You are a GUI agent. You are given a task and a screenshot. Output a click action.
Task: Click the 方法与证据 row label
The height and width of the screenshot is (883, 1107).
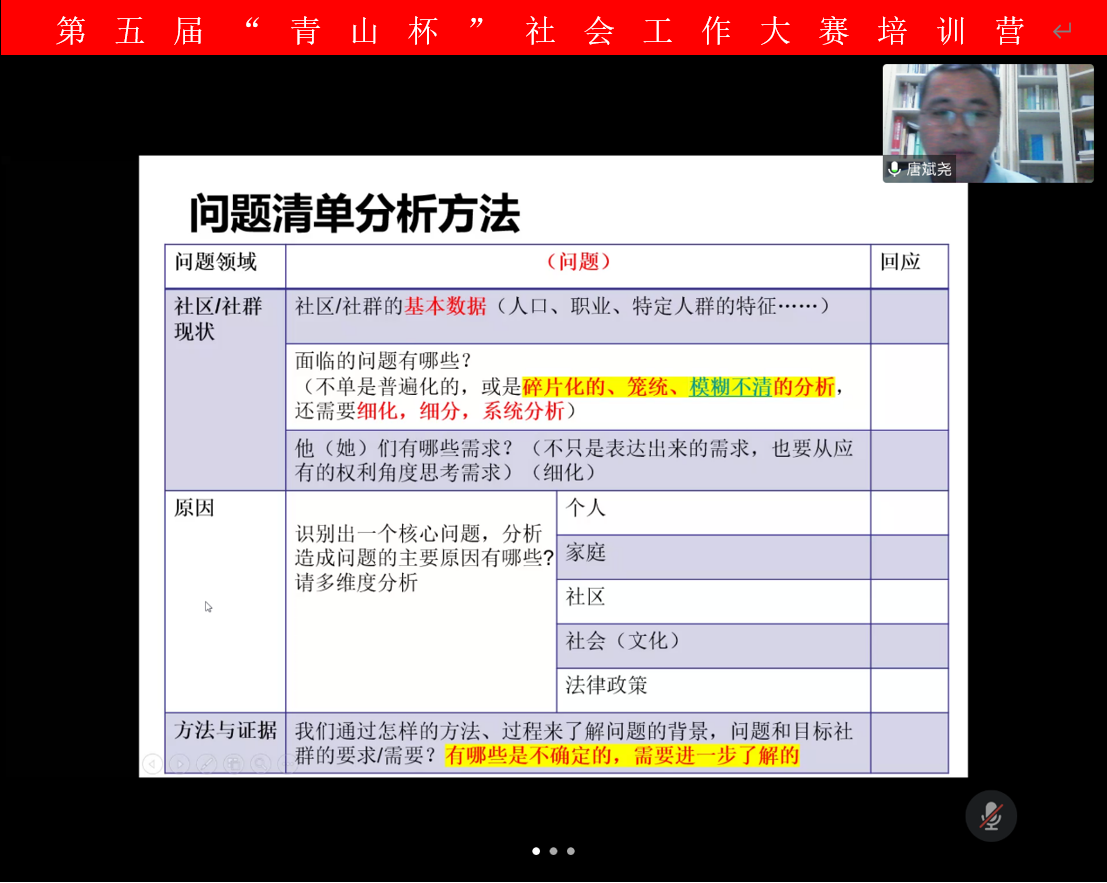225,731
